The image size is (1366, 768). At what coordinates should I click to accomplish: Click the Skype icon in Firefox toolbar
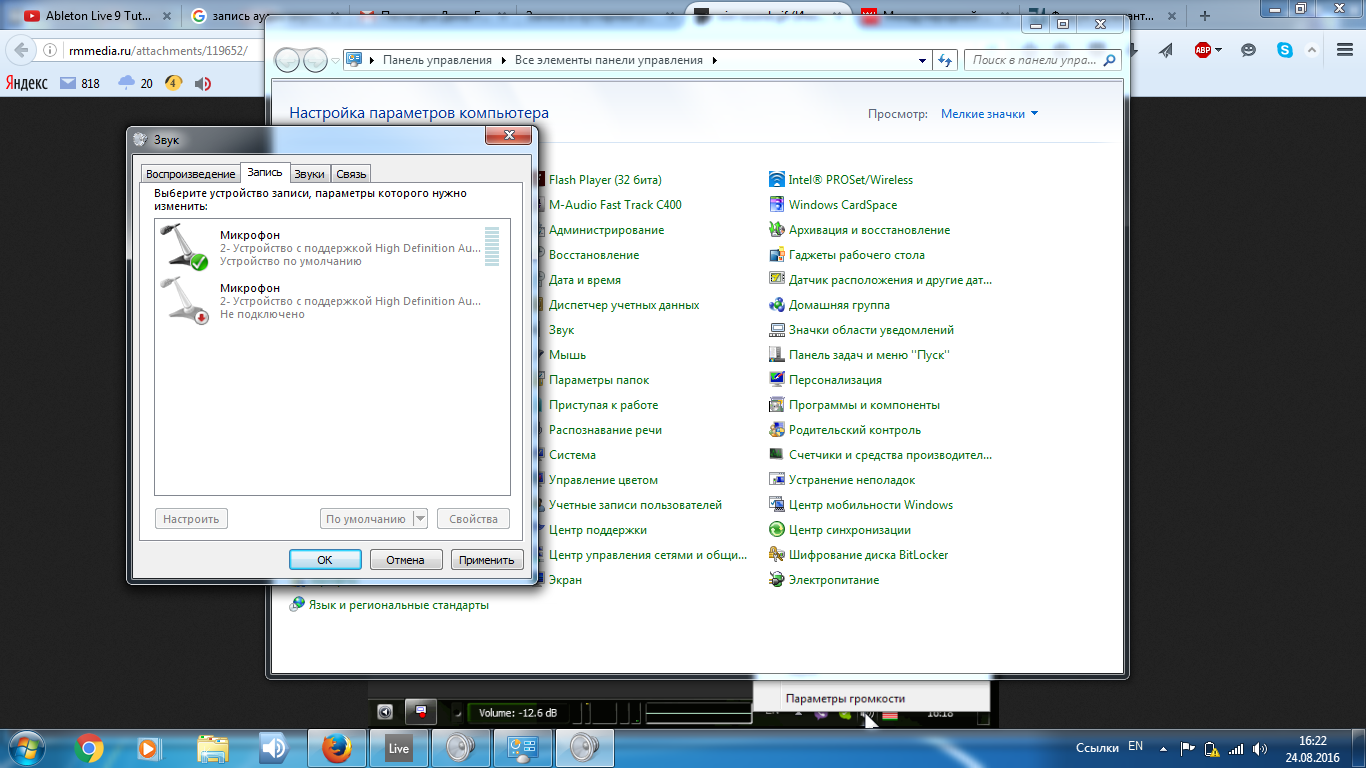coord(1284,50)
